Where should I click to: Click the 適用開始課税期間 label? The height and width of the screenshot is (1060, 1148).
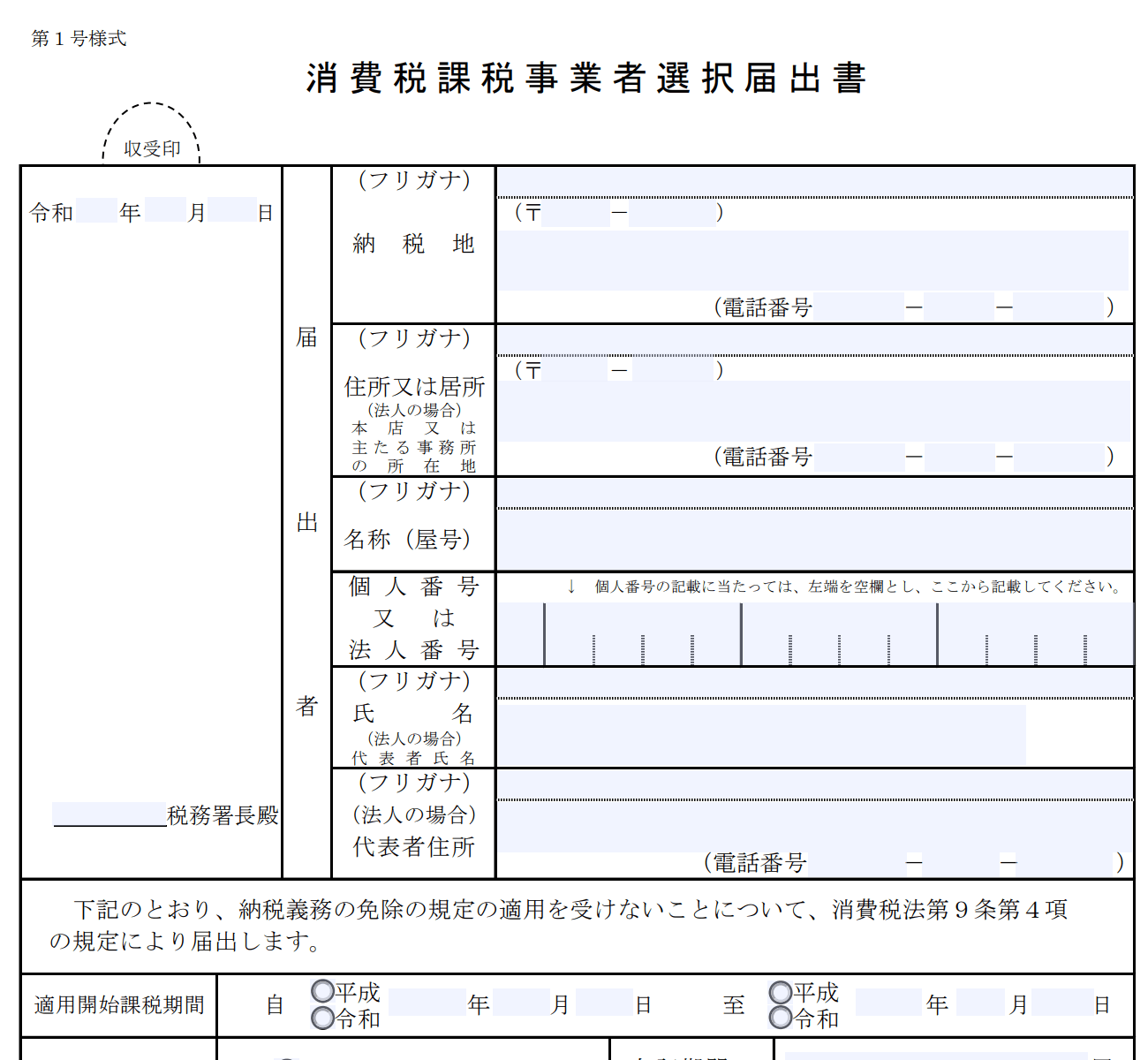119,1004
